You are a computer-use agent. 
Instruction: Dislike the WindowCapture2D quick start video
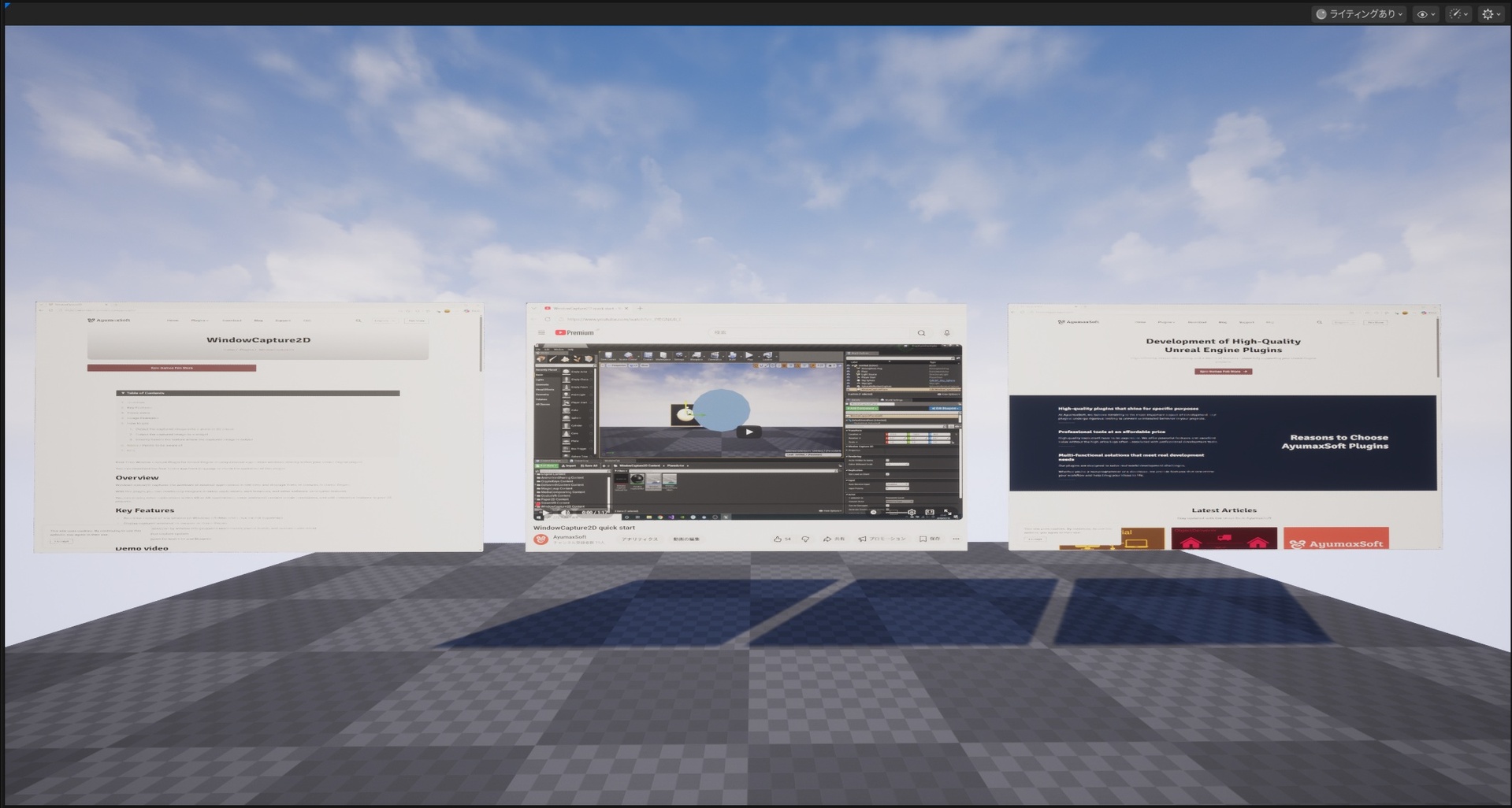click(x=805, y=539)
